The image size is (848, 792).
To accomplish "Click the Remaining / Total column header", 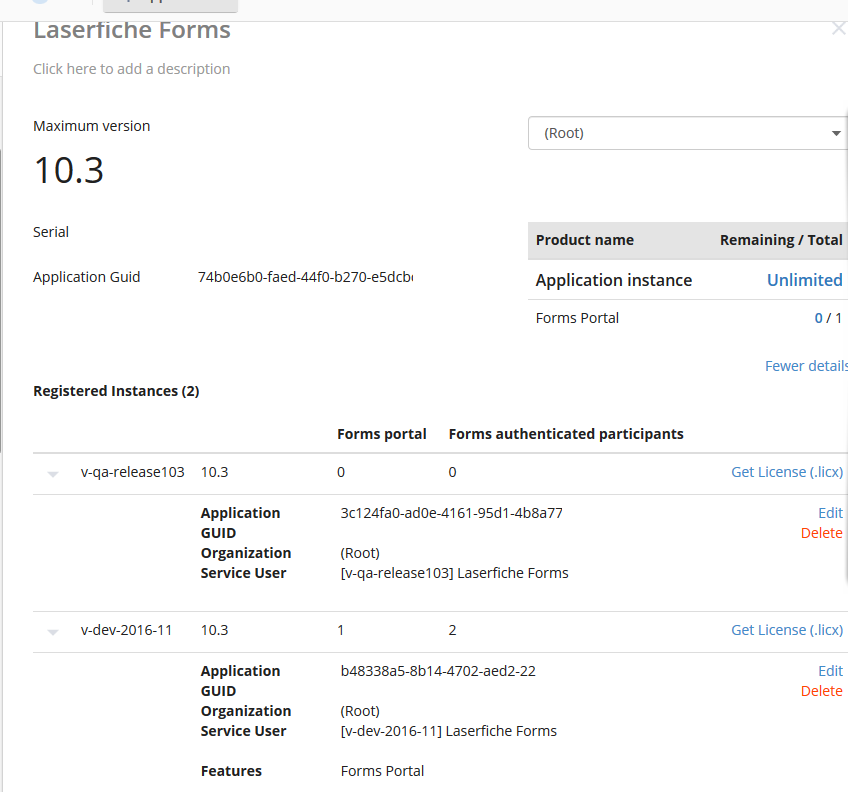I will pyautogui.click(x=781, y=240).
